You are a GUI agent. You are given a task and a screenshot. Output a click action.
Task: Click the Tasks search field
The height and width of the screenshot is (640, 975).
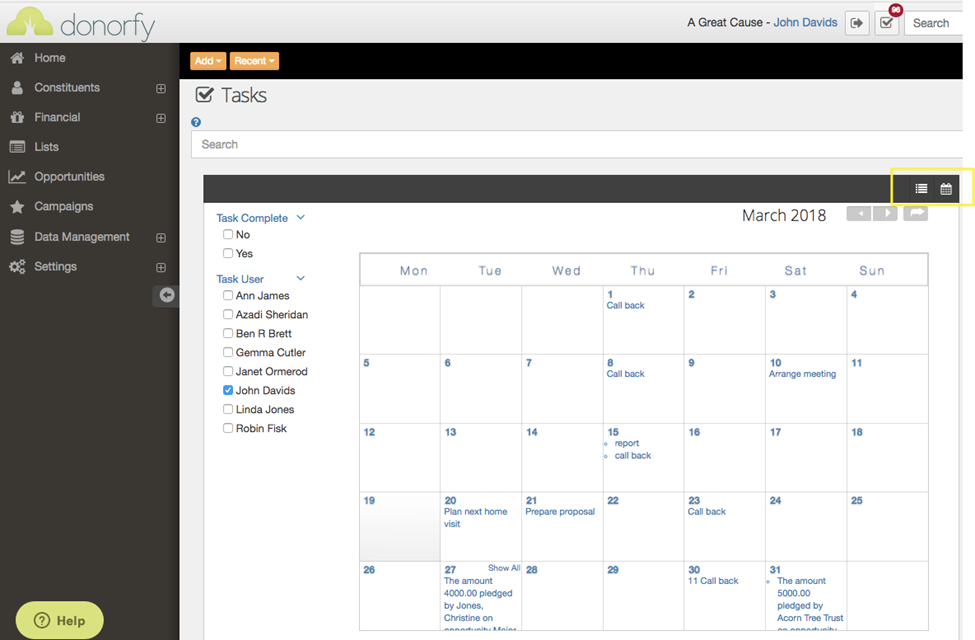pyautogui.click(x=580, y=144)
